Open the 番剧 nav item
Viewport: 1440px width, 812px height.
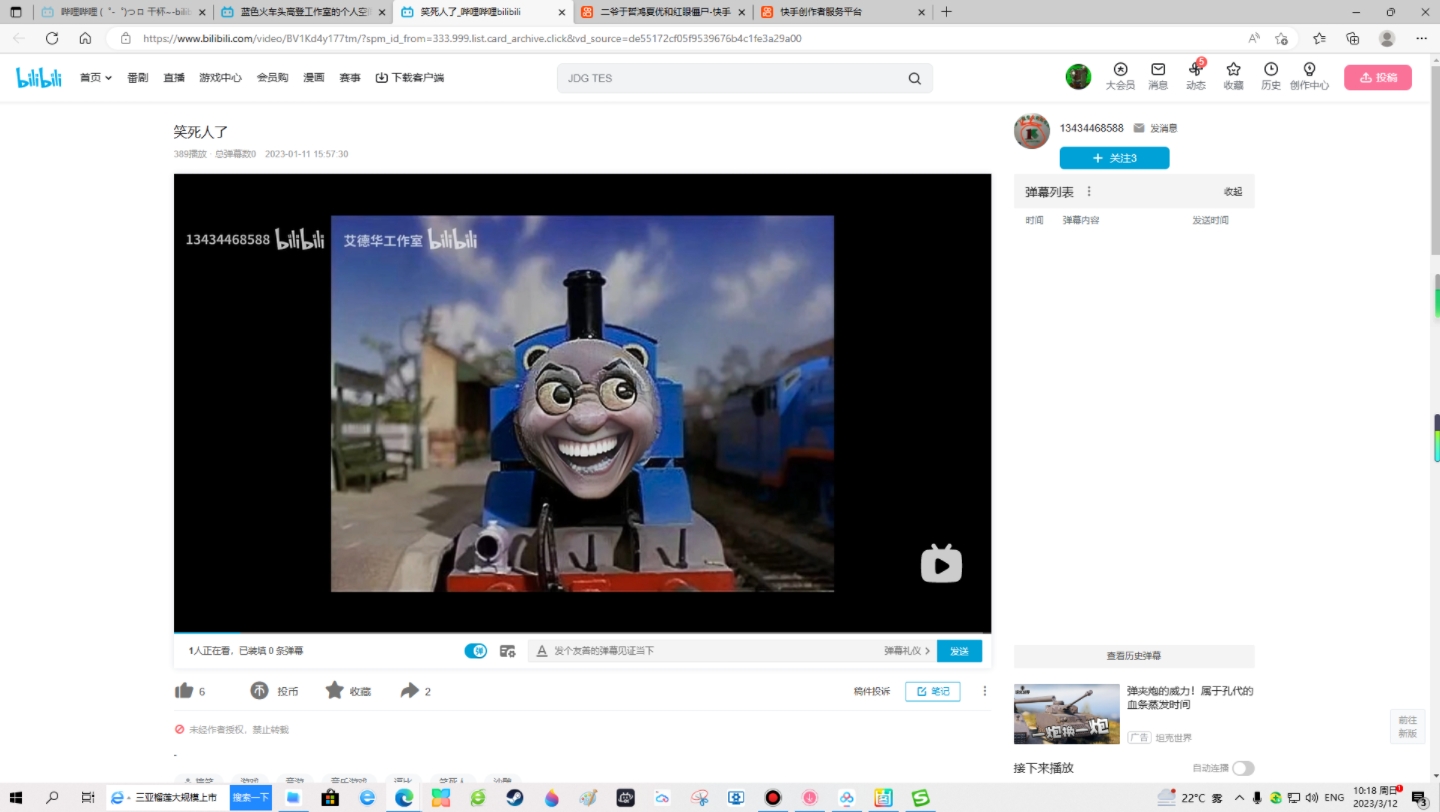pos(138,77)
